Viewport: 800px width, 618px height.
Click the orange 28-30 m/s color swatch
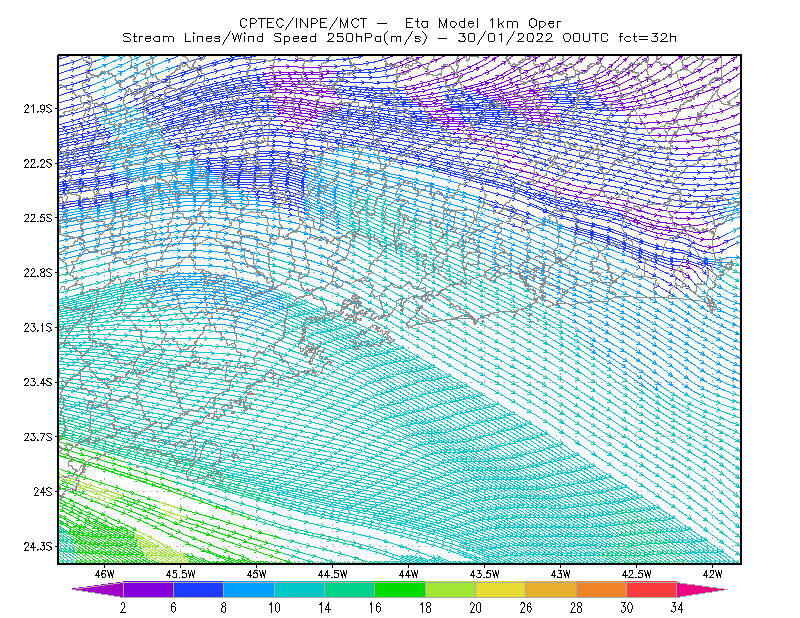point(602,589)
